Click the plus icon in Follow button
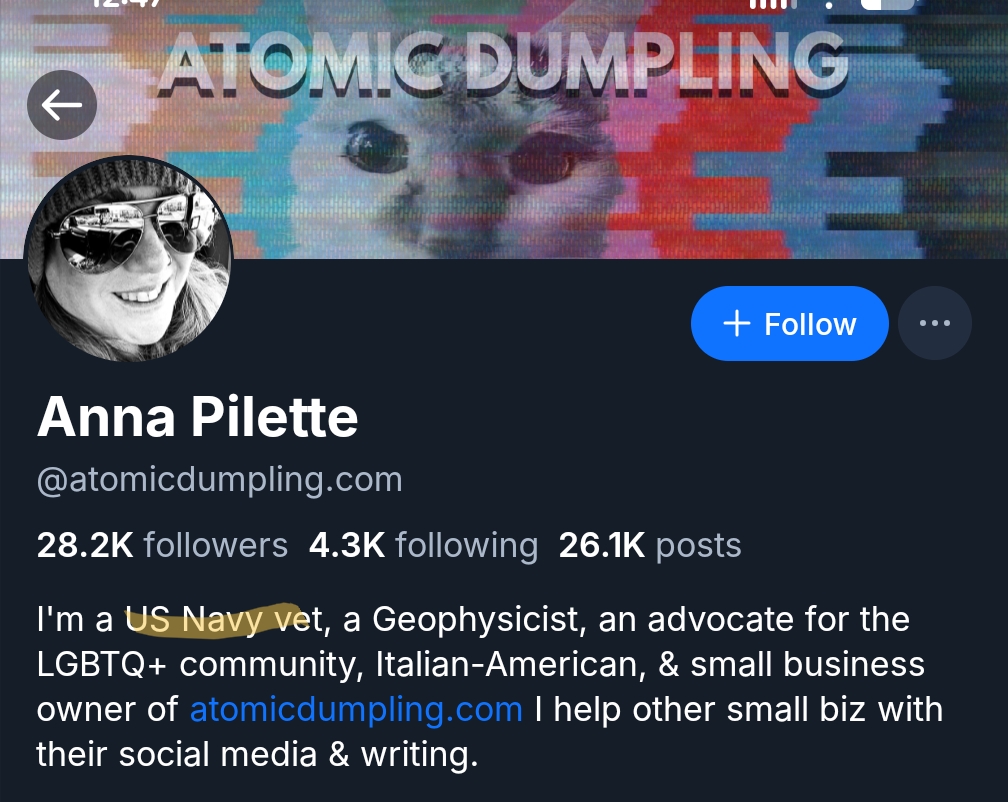 coord(736,324)
